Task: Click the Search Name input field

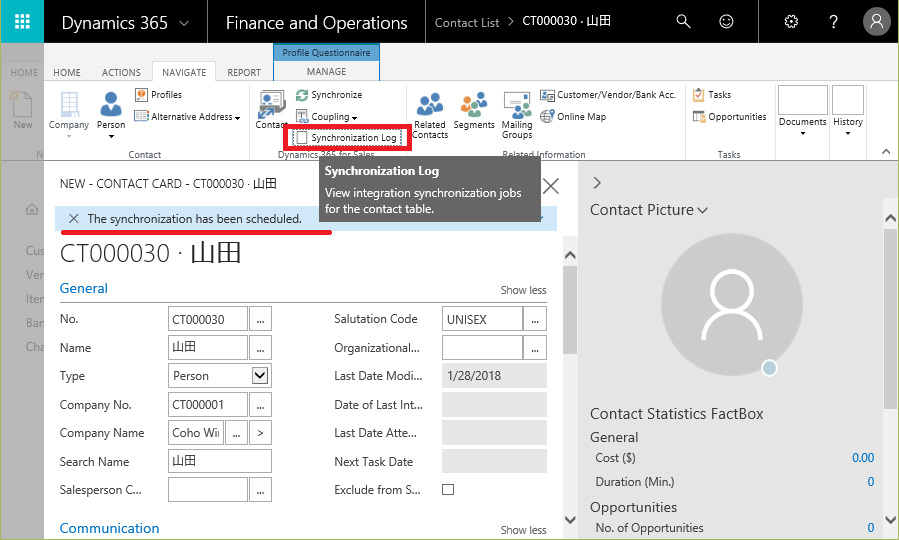Action: point(220,461)
